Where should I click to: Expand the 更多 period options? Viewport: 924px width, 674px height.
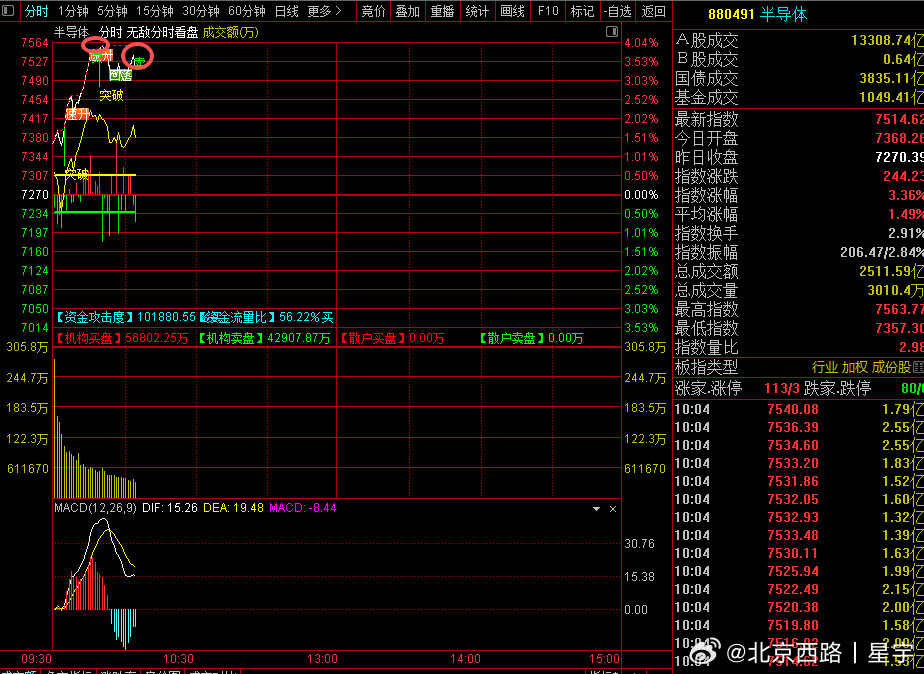(325, 11)
